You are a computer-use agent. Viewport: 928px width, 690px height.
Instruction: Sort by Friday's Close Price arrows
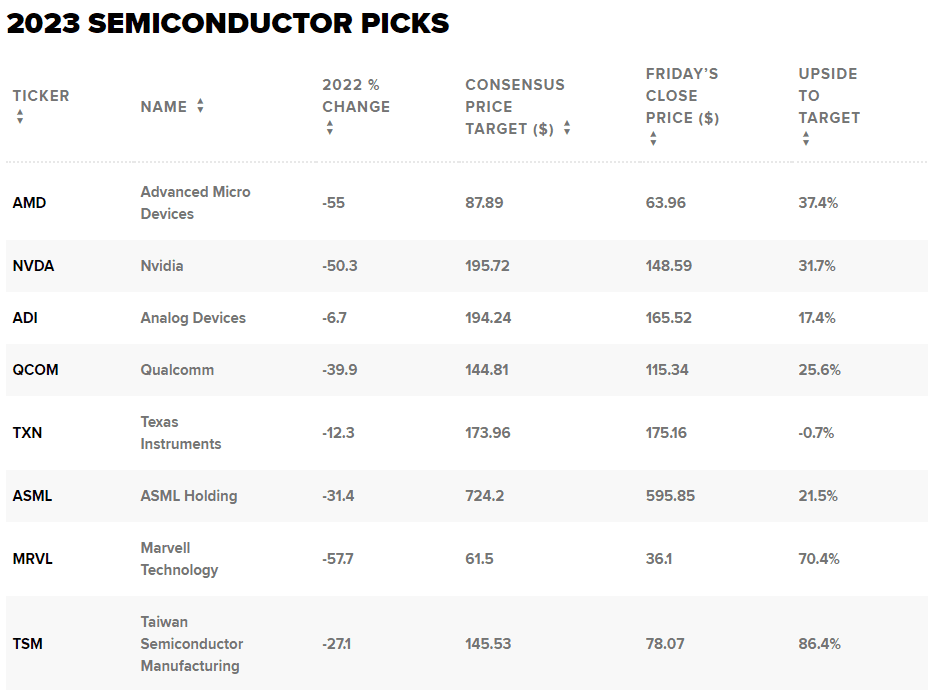click(x=653, y=139)
